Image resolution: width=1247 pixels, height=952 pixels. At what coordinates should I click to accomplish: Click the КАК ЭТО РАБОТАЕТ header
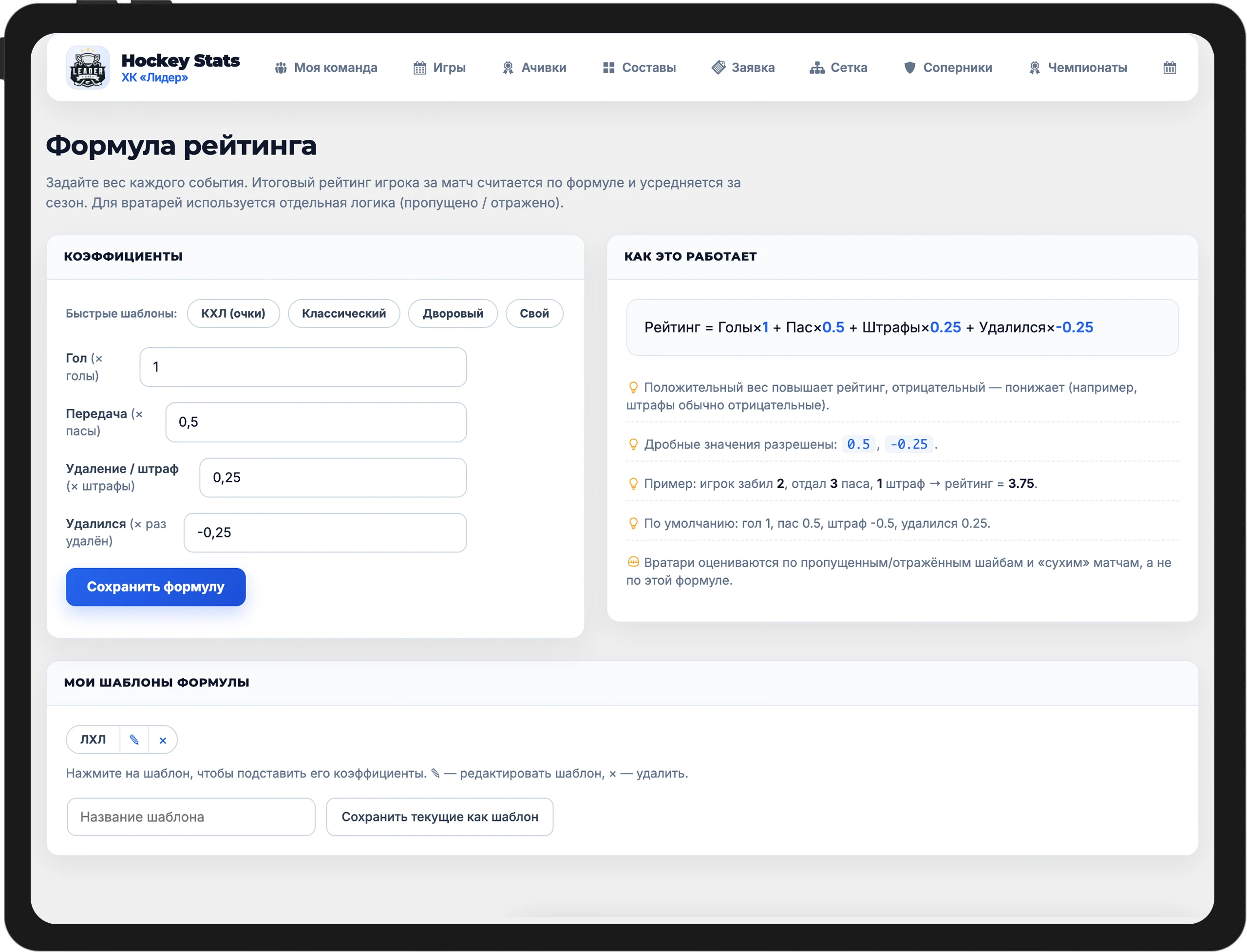tap(690, 257)
